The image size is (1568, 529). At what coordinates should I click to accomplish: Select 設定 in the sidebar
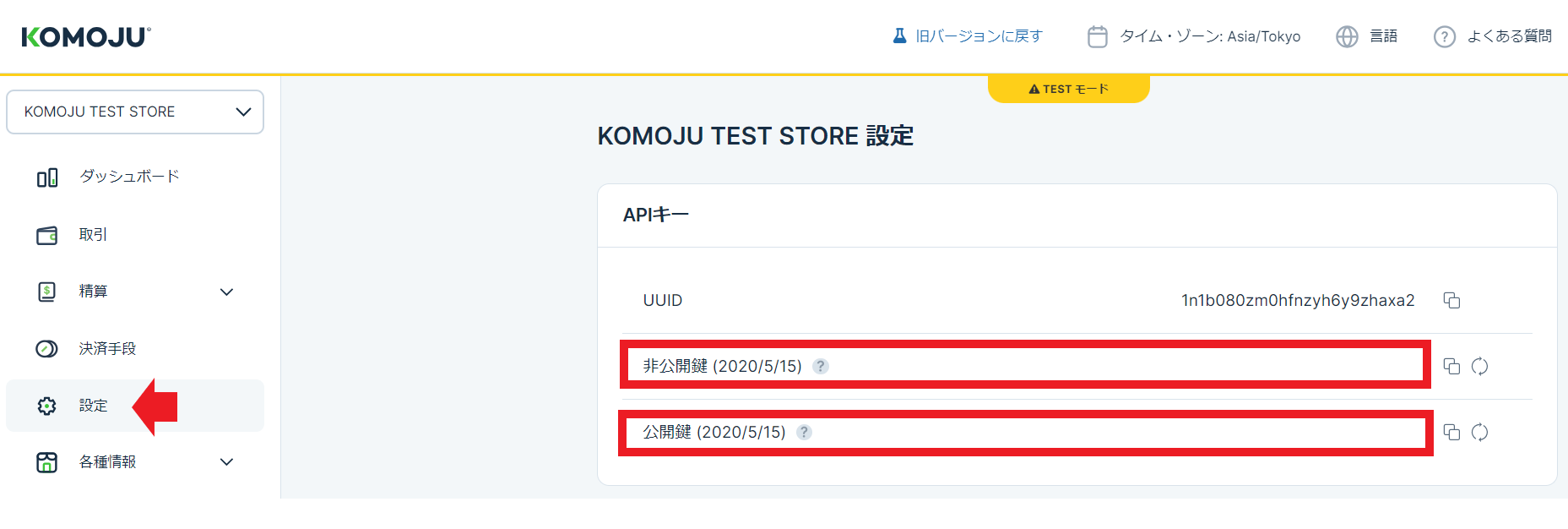93,406
